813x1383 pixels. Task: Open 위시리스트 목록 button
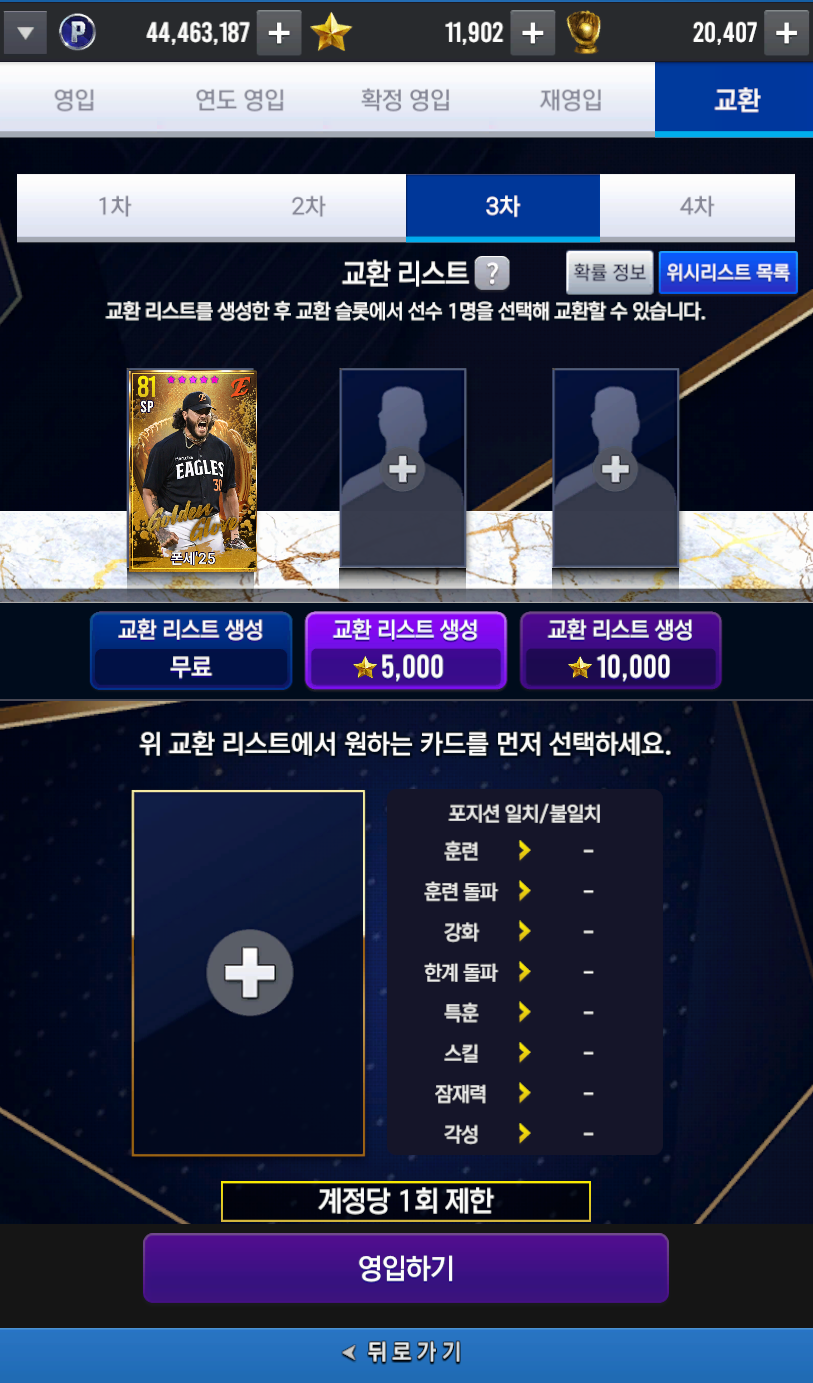728,271
